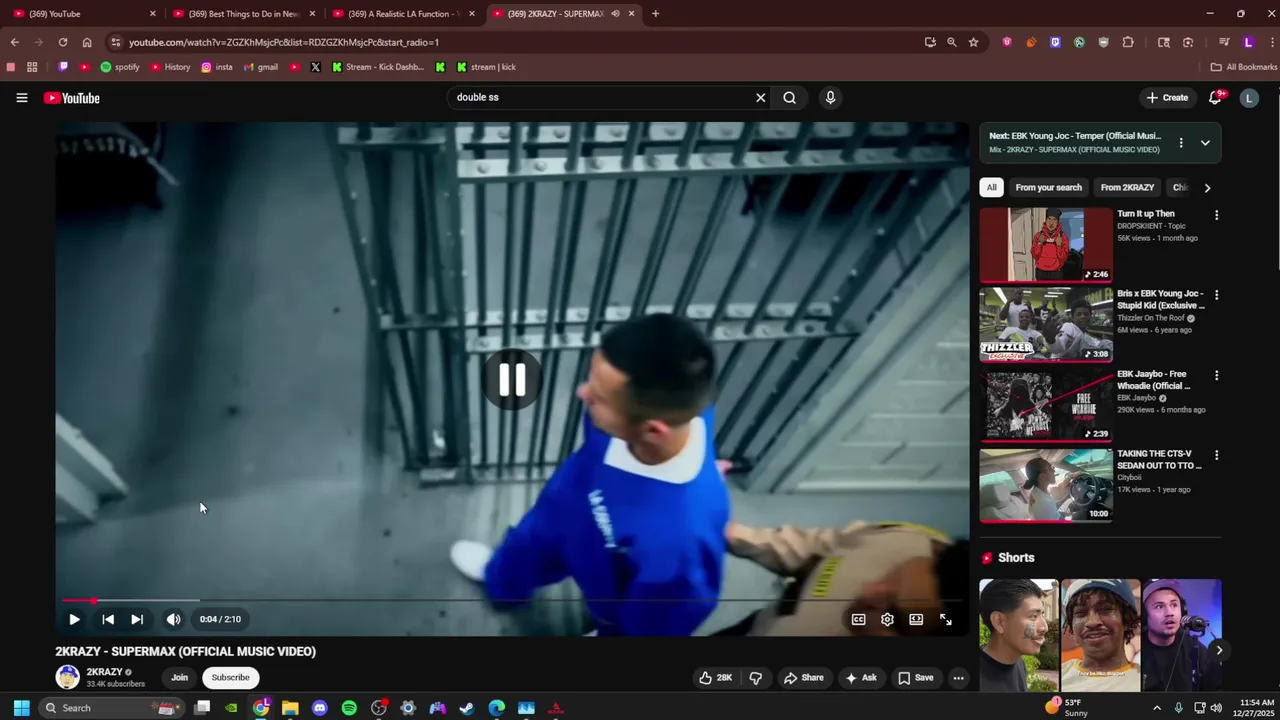Open EBK Jaaybo Free Whoadie thumbnail
This screenshot has width=1280, height=720.
pyautogui.click(x=1046, y=405)
